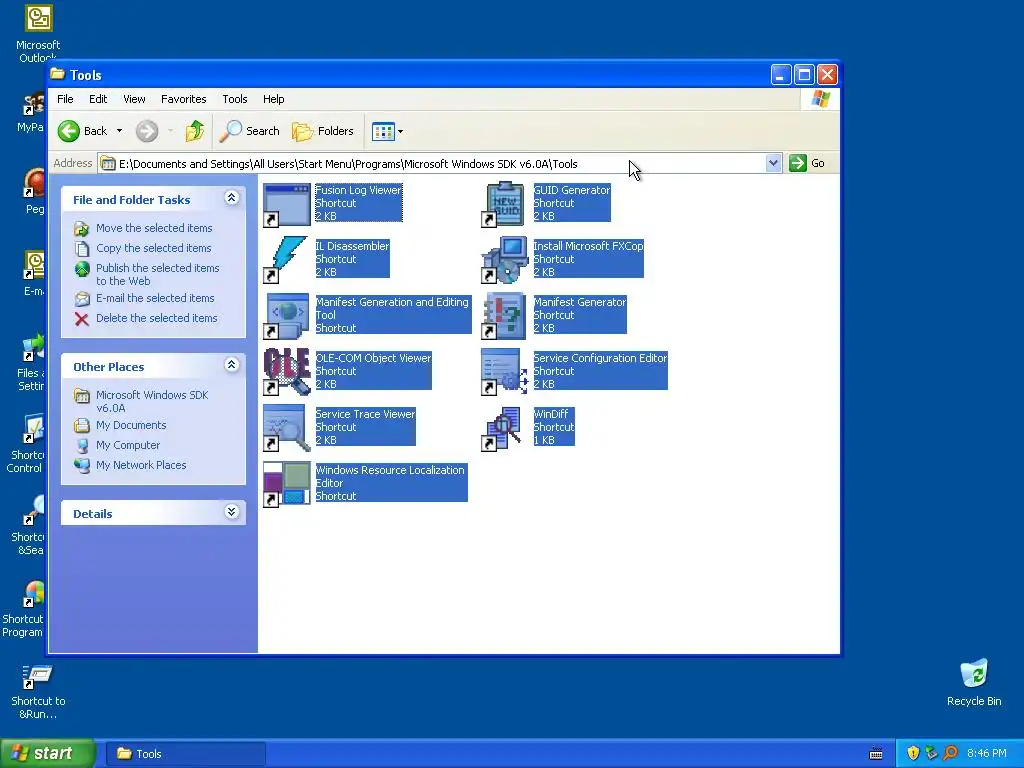Open the address bar dropdown arrow
This screenshot has height=768, width=1024.
(773, 163)
